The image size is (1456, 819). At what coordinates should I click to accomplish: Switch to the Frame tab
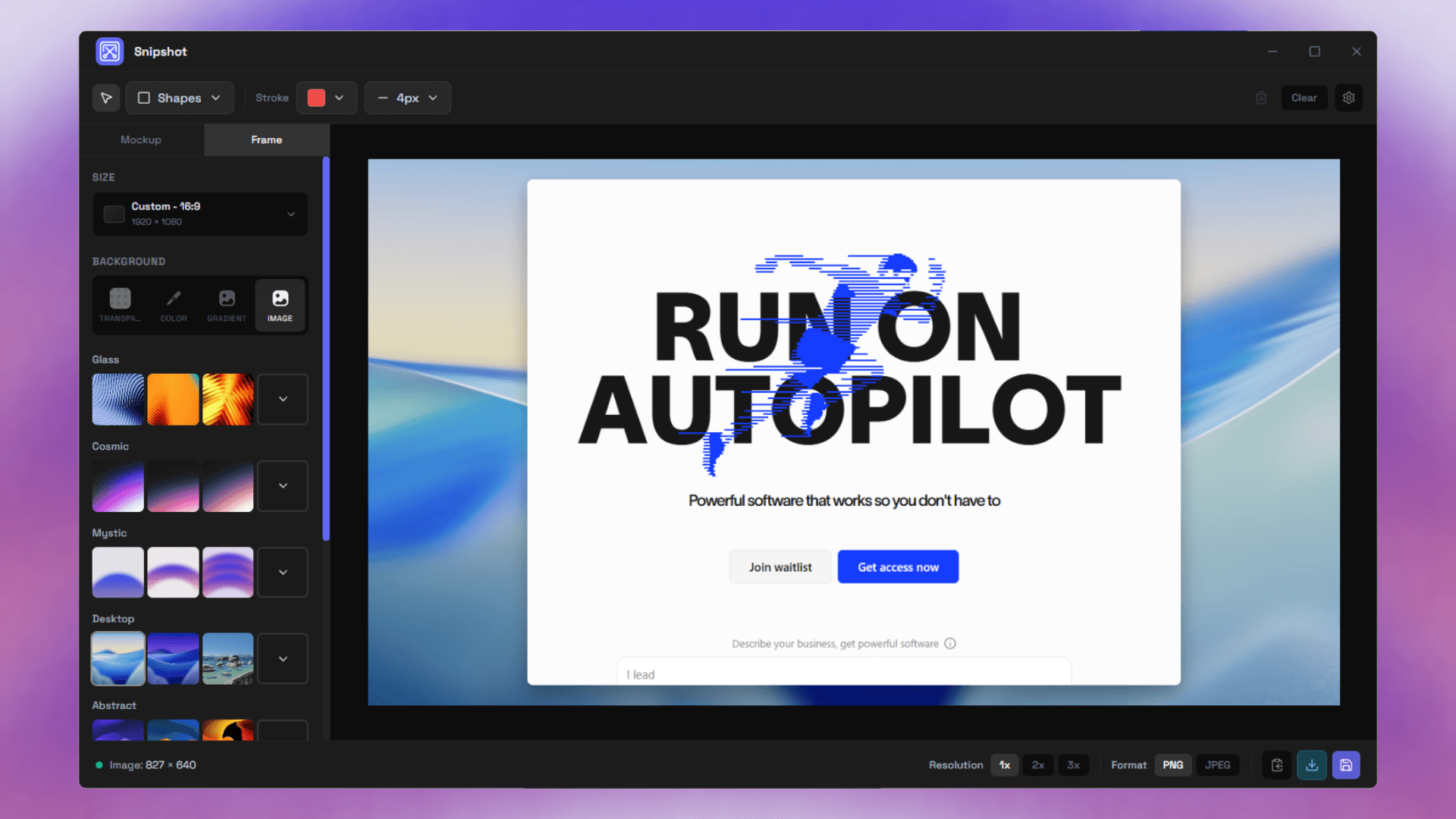point(267,140)
